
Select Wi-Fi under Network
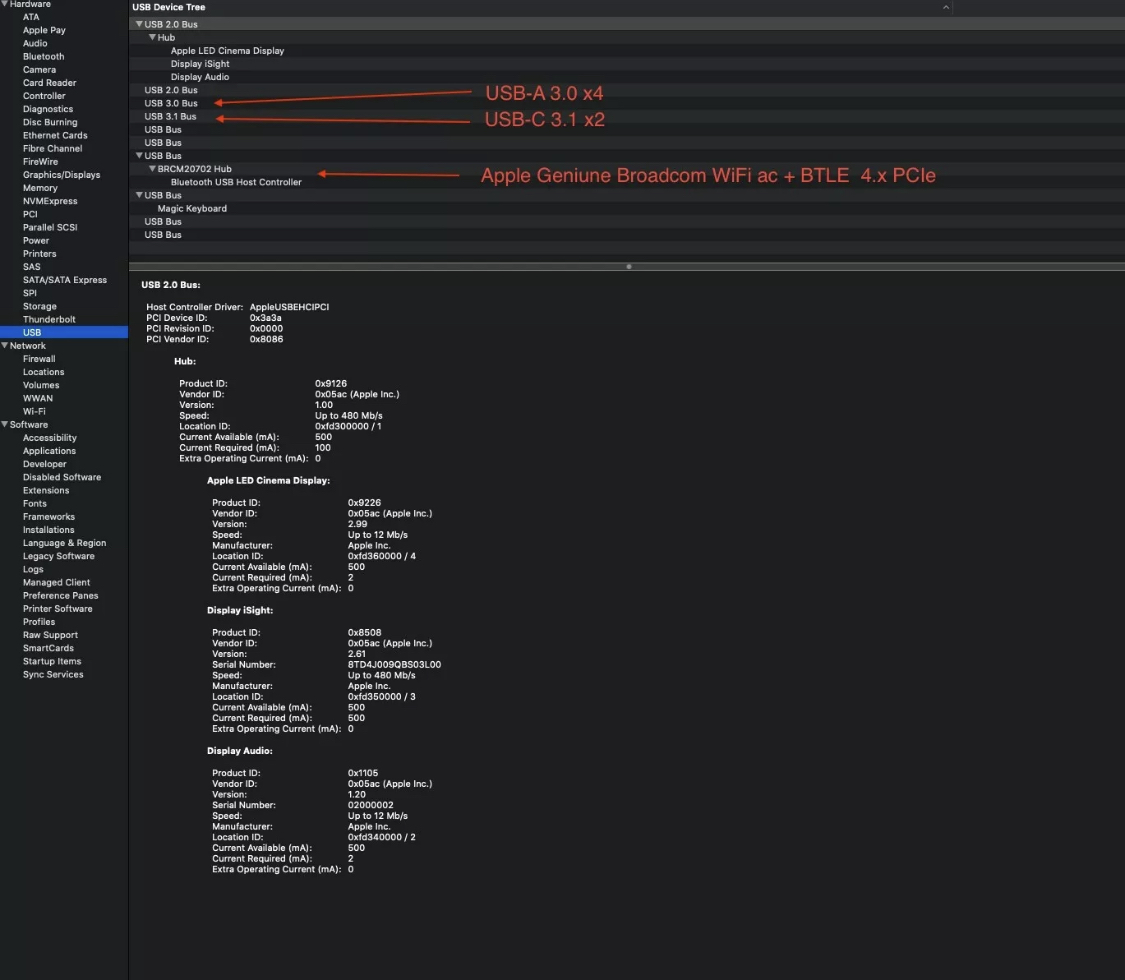(34, 411)
